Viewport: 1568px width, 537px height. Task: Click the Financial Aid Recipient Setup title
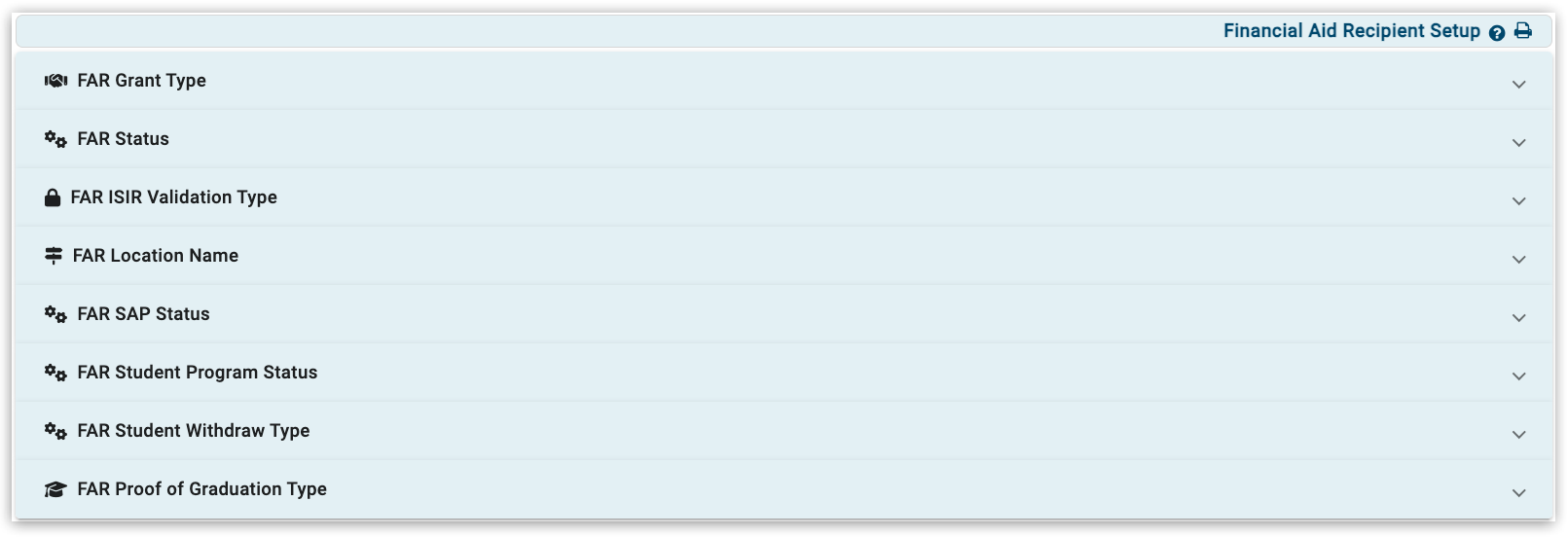point(1351,31)
